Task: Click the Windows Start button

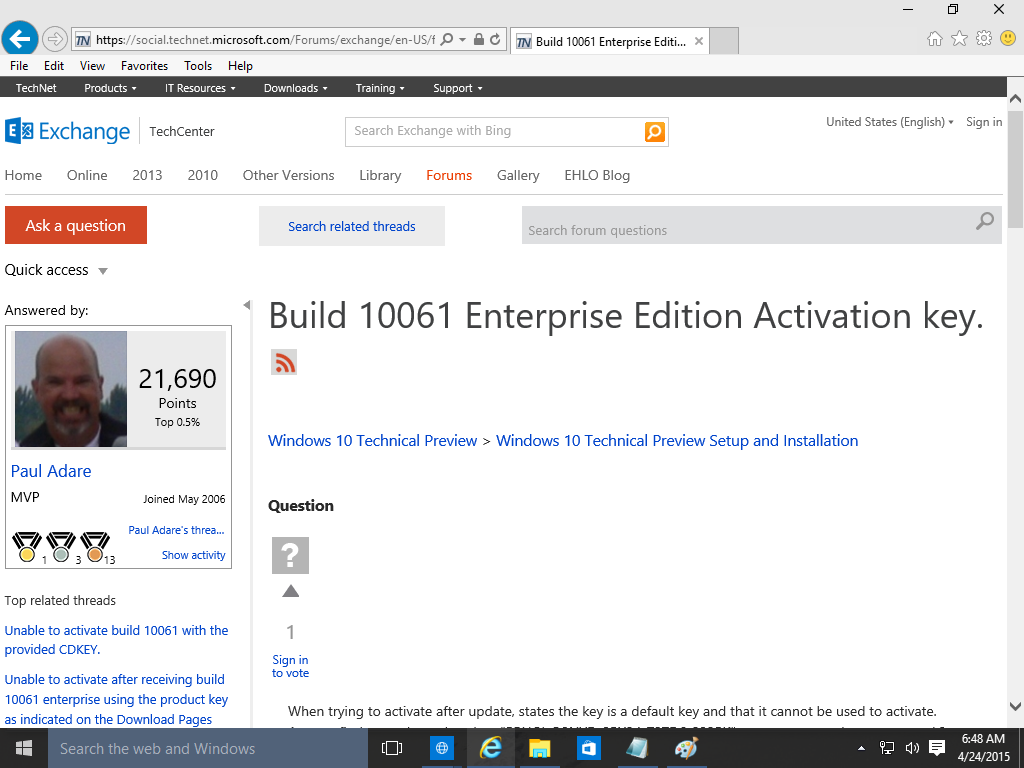Action: pyautogui.click(x=24, y=748)
